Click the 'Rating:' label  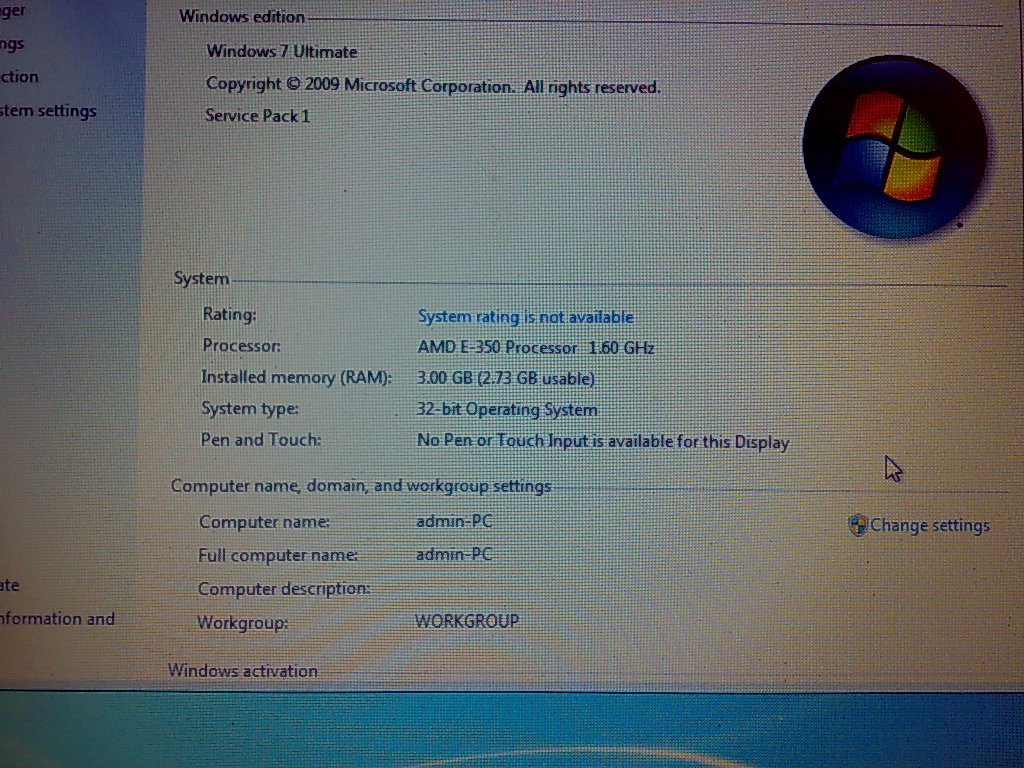(x=229, y=314)
